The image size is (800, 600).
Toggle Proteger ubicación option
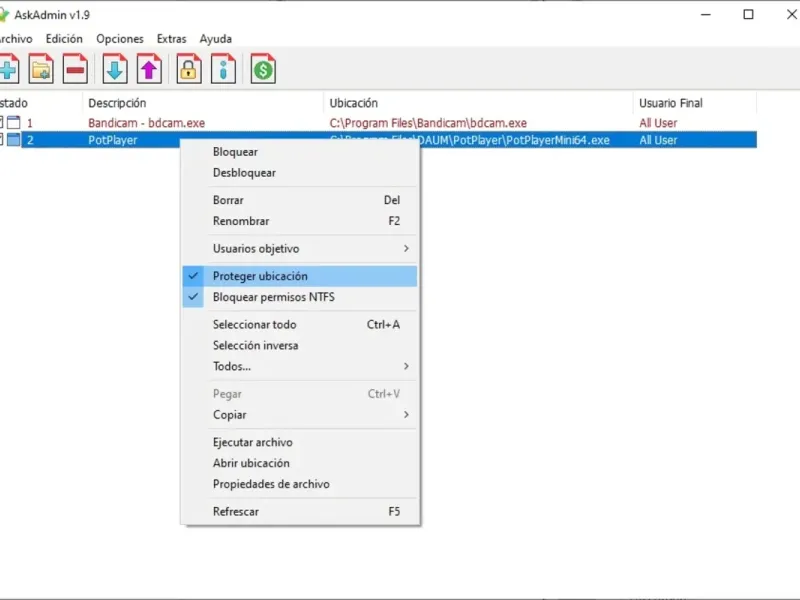(300, 276)
